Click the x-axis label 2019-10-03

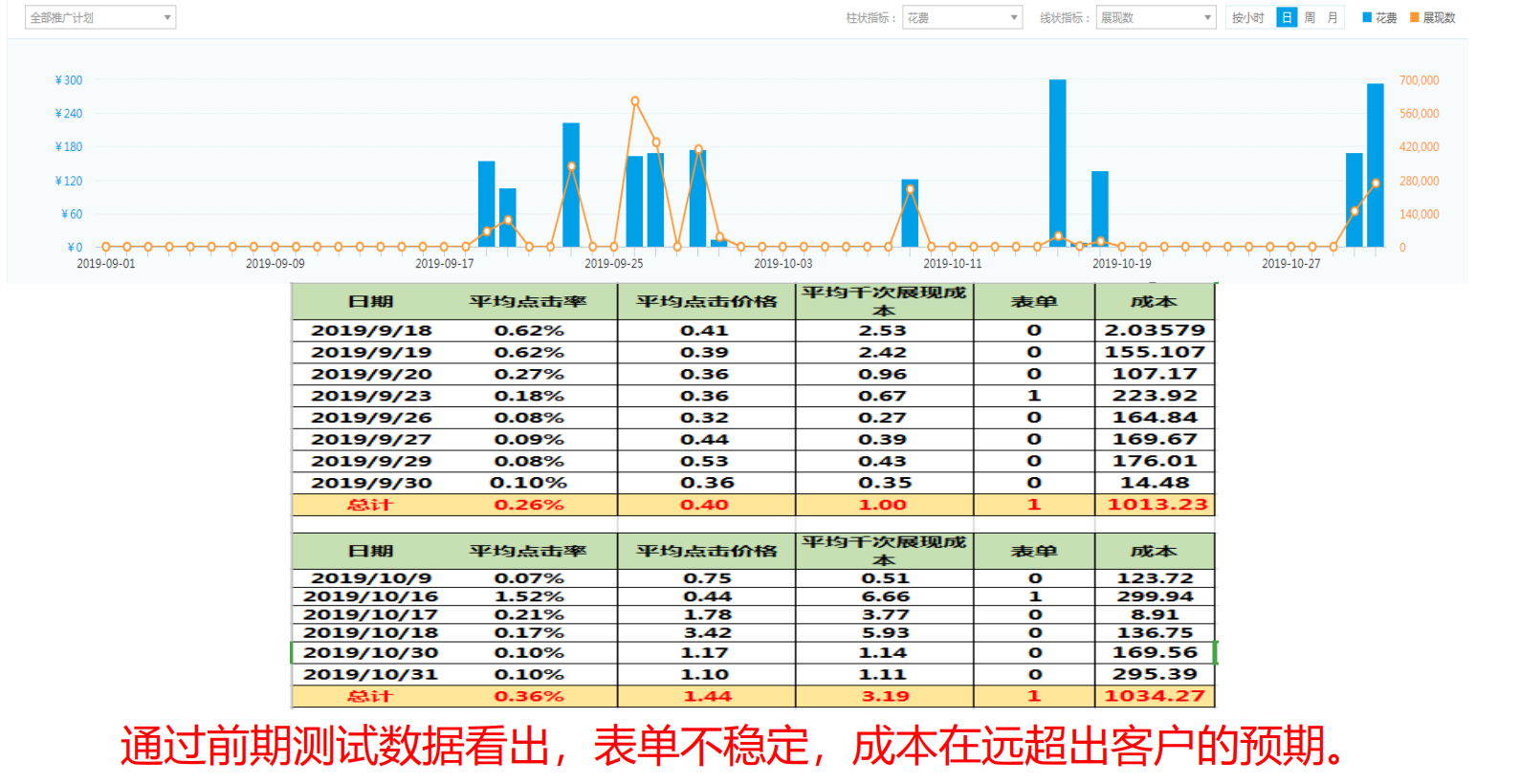pyautogui.click(x=783, y=264)
